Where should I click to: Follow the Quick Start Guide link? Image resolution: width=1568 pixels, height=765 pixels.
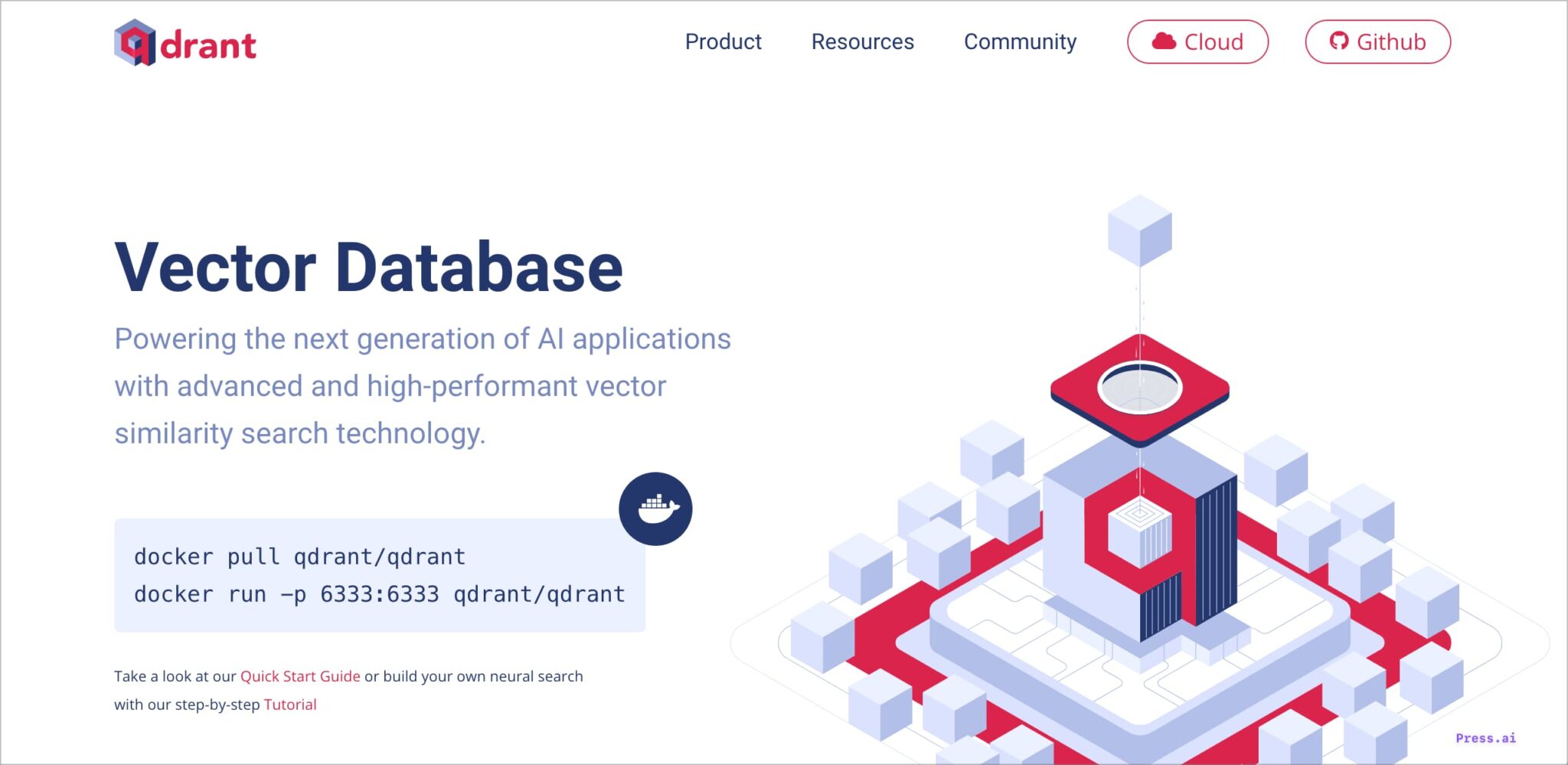[300, 676]
